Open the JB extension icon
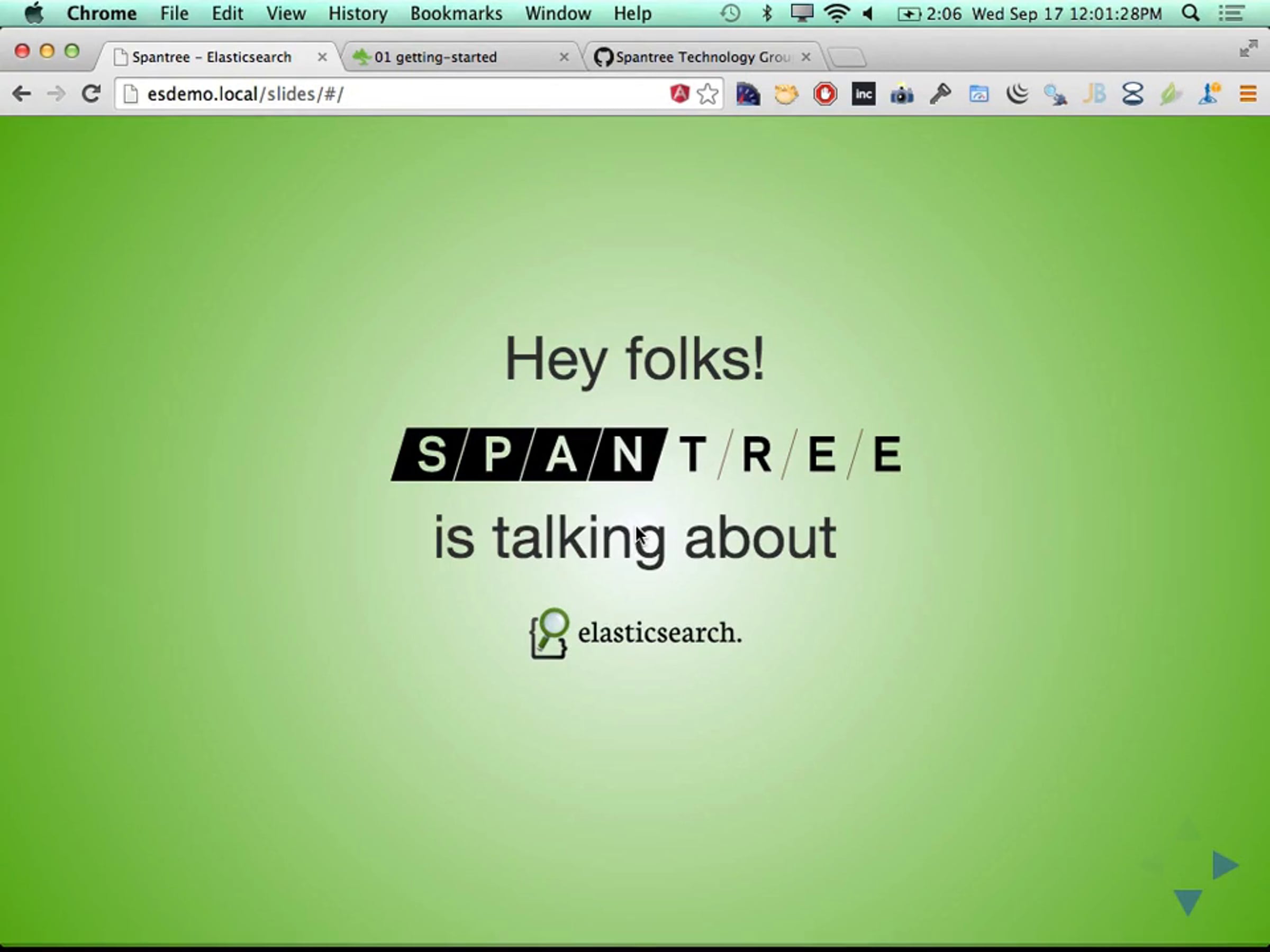1270x952 pixels. pos(1094,94)
